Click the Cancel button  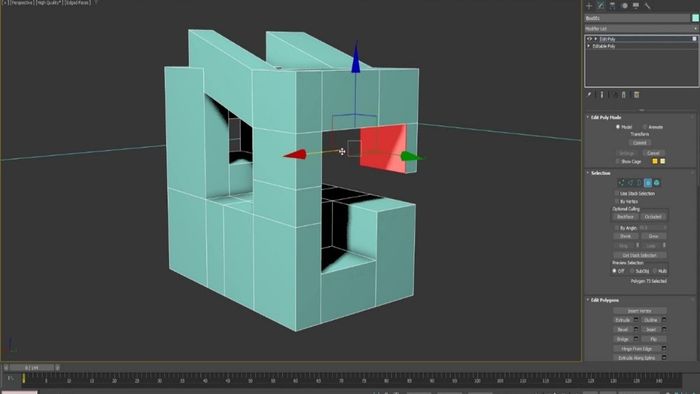(653, 153)
